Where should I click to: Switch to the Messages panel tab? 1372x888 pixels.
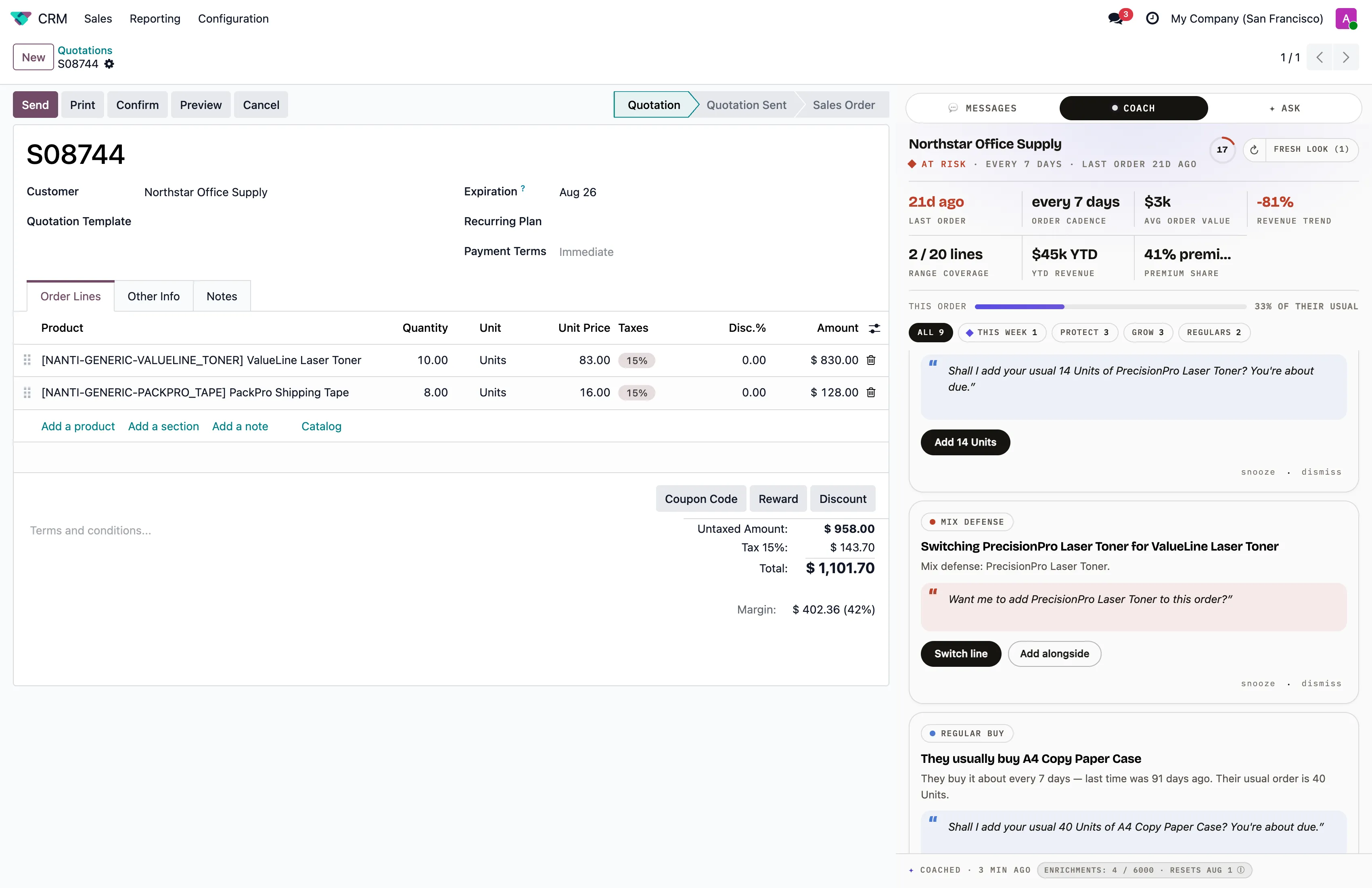point(983,109)
